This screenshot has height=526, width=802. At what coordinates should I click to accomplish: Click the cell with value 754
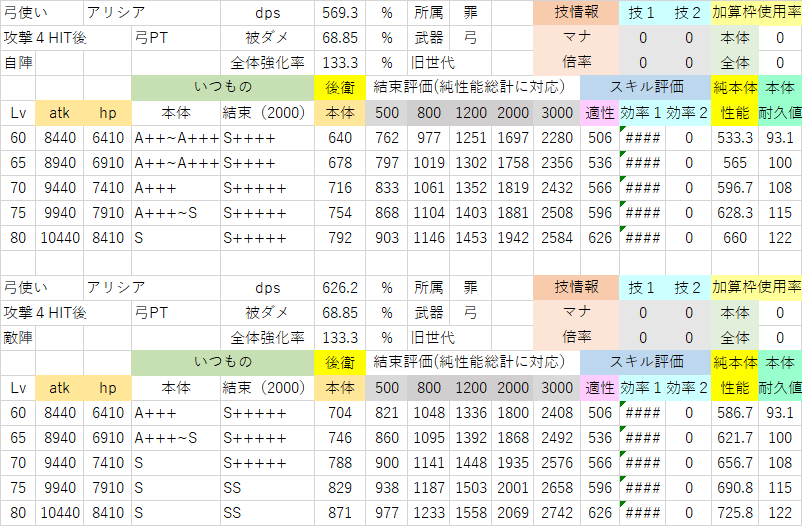pyautogui.click(x=340, y=213)
